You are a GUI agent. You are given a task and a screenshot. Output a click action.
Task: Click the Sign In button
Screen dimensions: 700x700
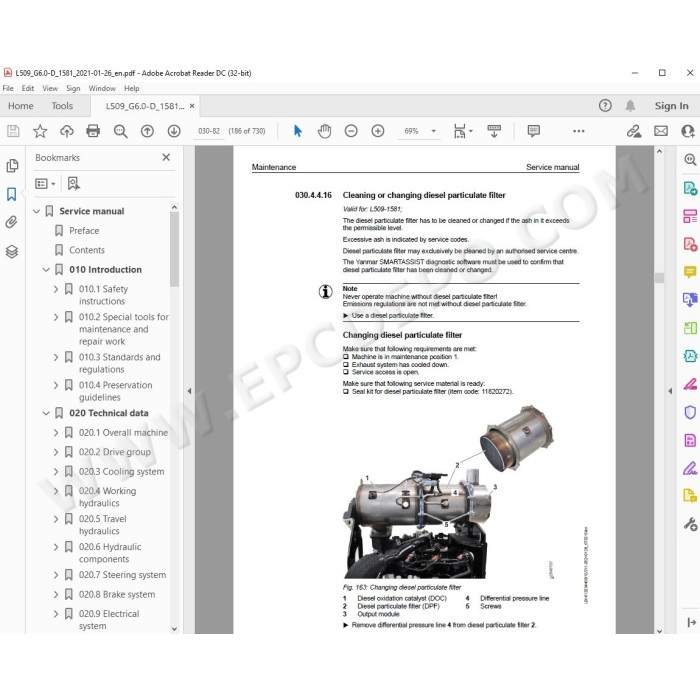tap(671, 106)
